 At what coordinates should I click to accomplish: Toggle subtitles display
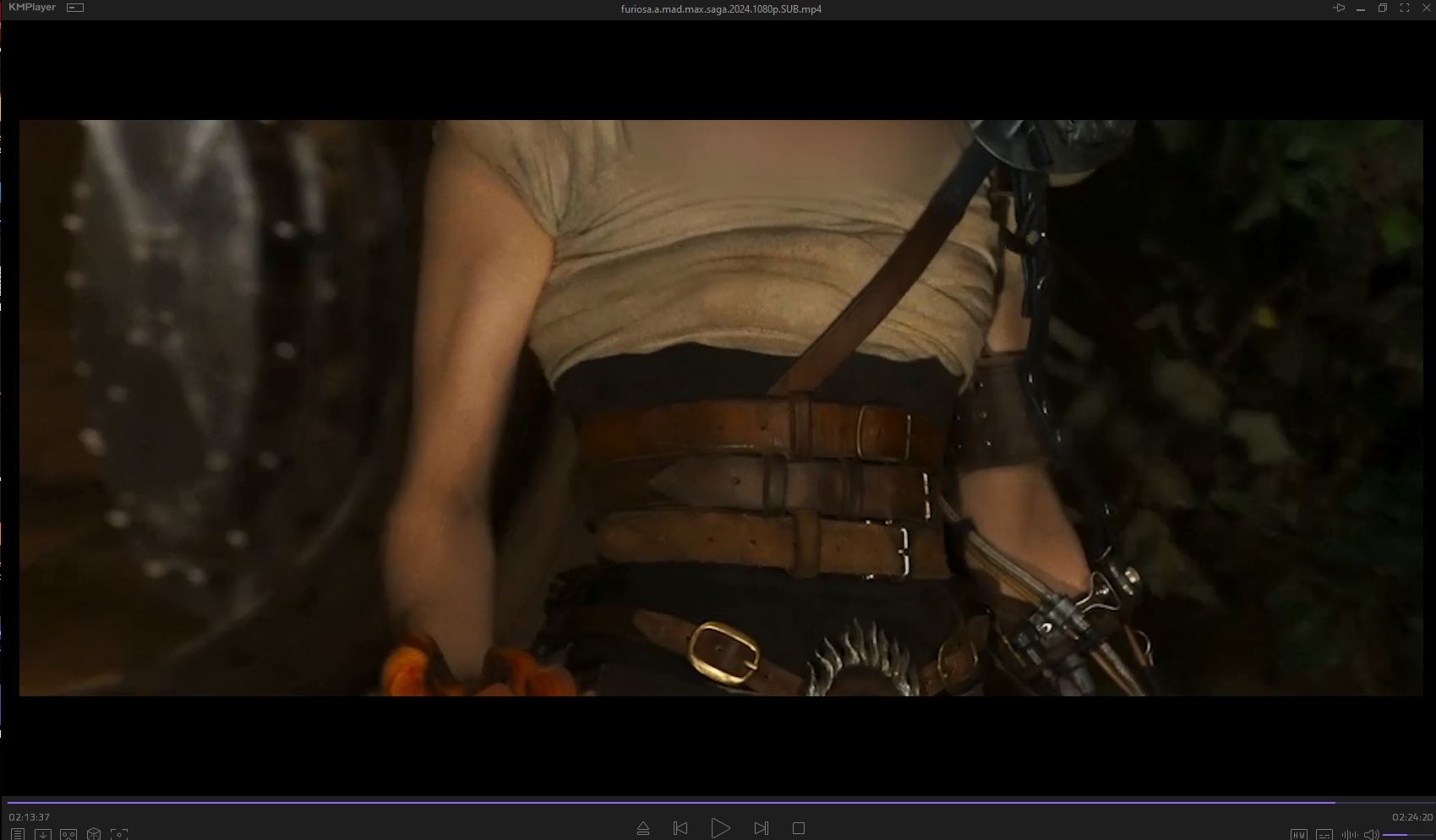coord(1324,835)
